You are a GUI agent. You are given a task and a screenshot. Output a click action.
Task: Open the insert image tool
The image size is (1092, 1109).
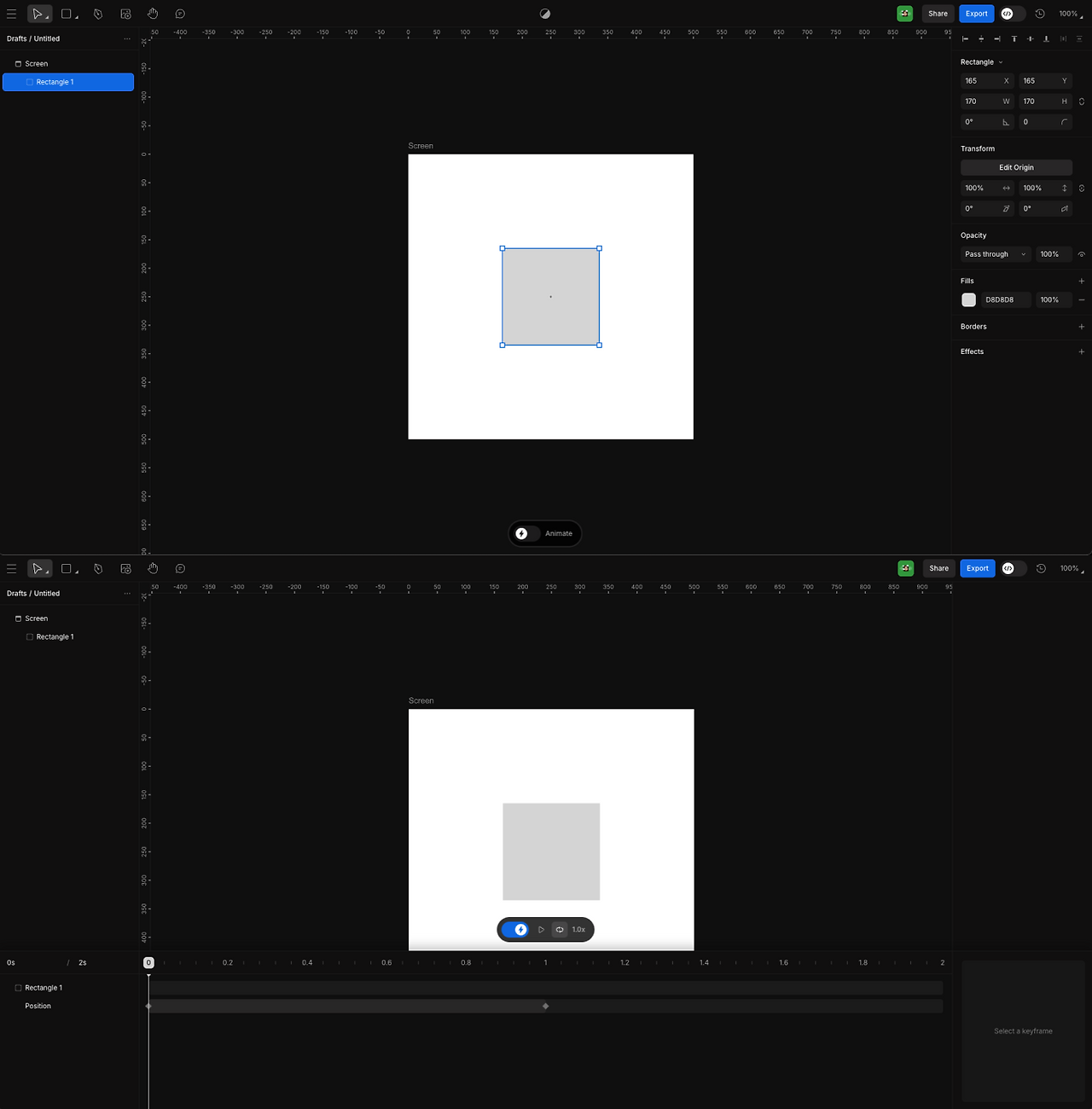coord(125,14)
